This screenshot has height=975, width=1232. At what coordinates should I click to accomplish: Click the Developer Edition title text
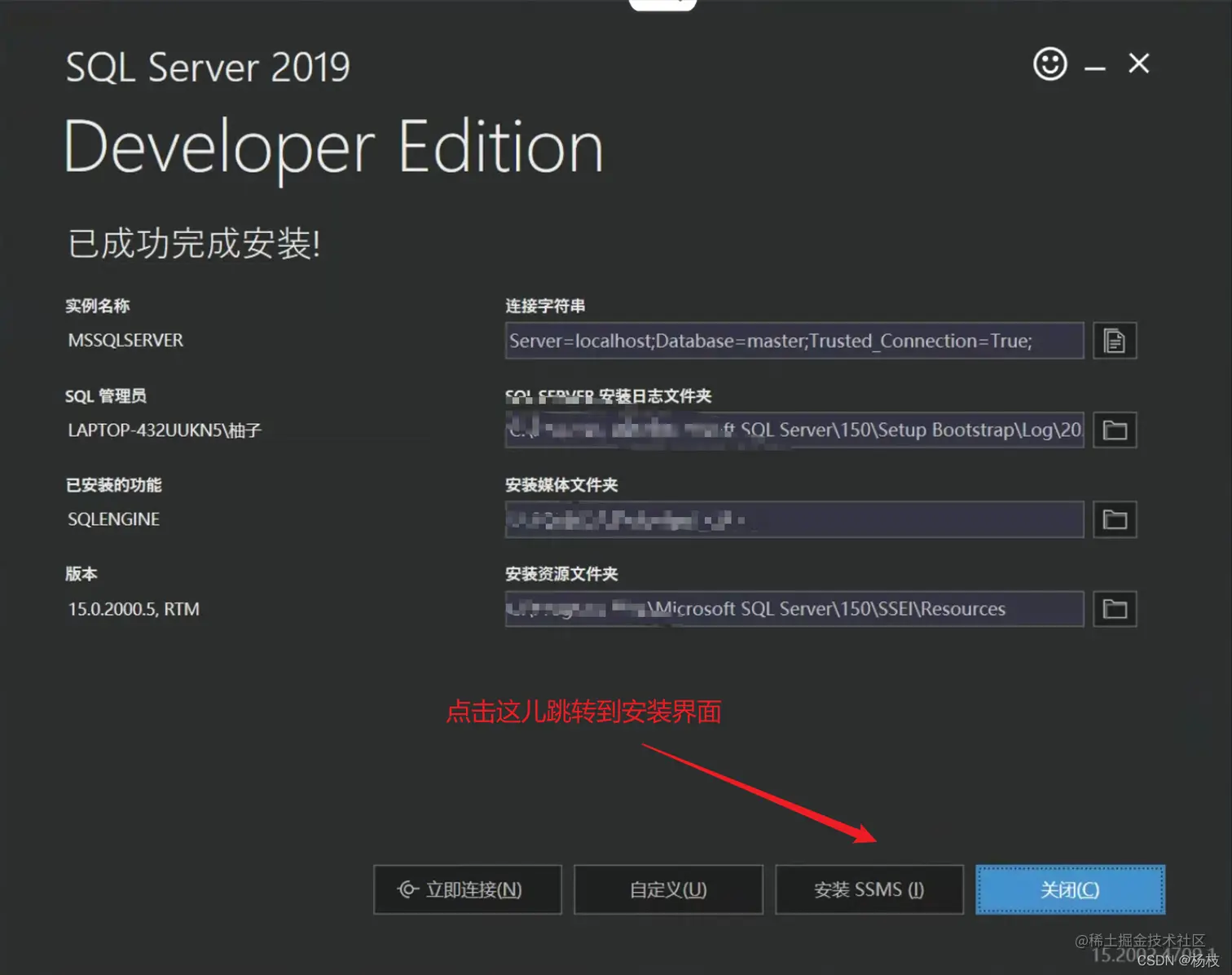[333, 148]
